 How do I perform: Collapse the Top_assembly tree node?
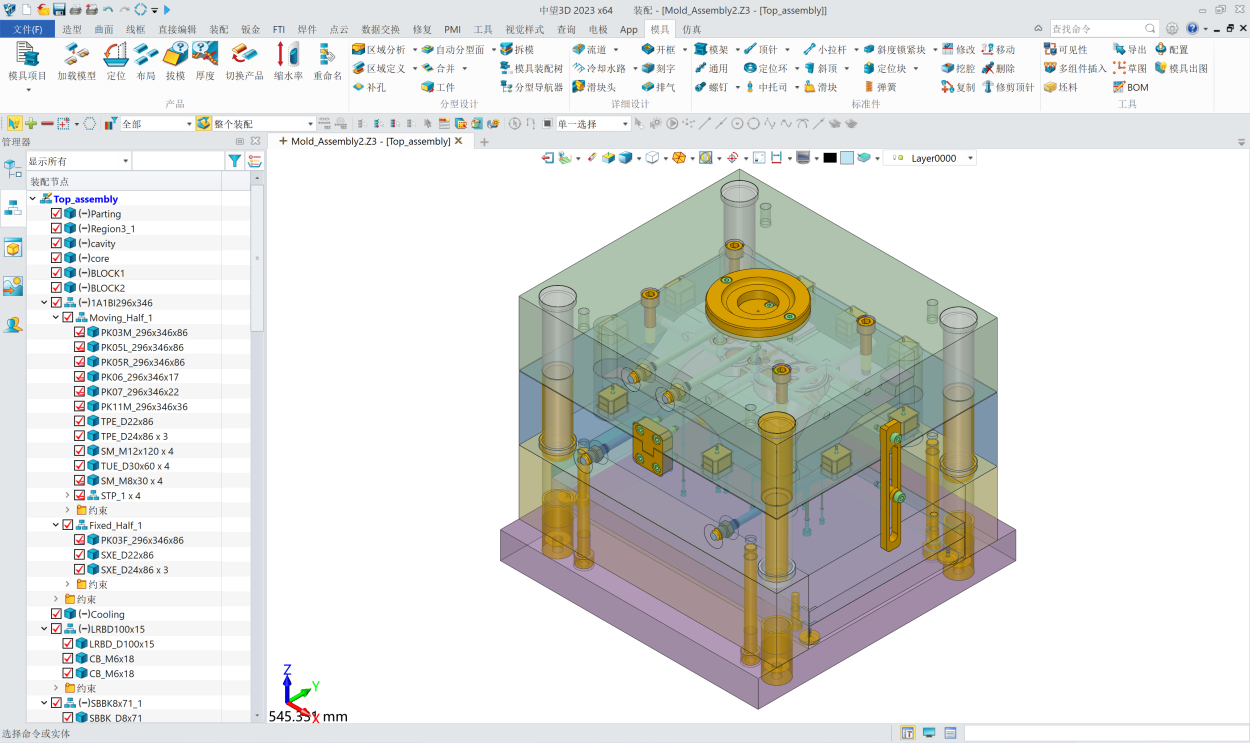tap(33, 199)
